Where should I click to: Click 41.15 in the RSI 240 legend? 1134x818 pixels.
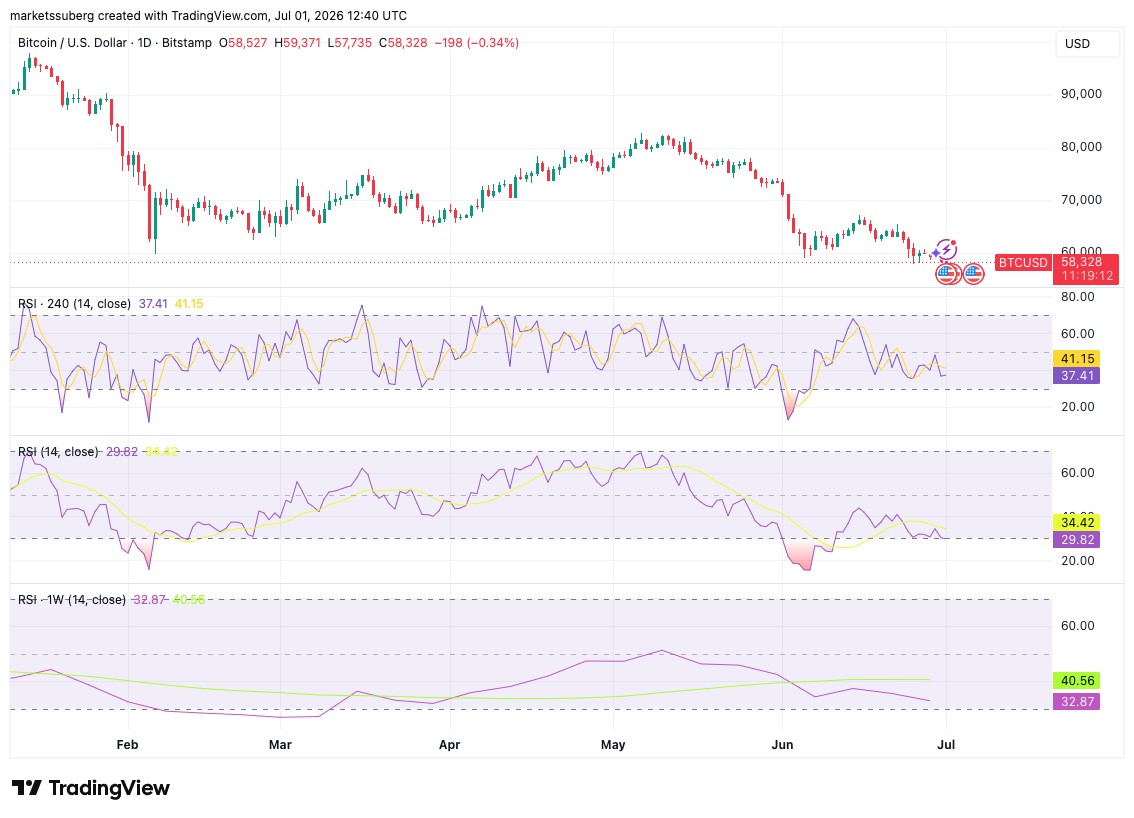click(189, 304)
